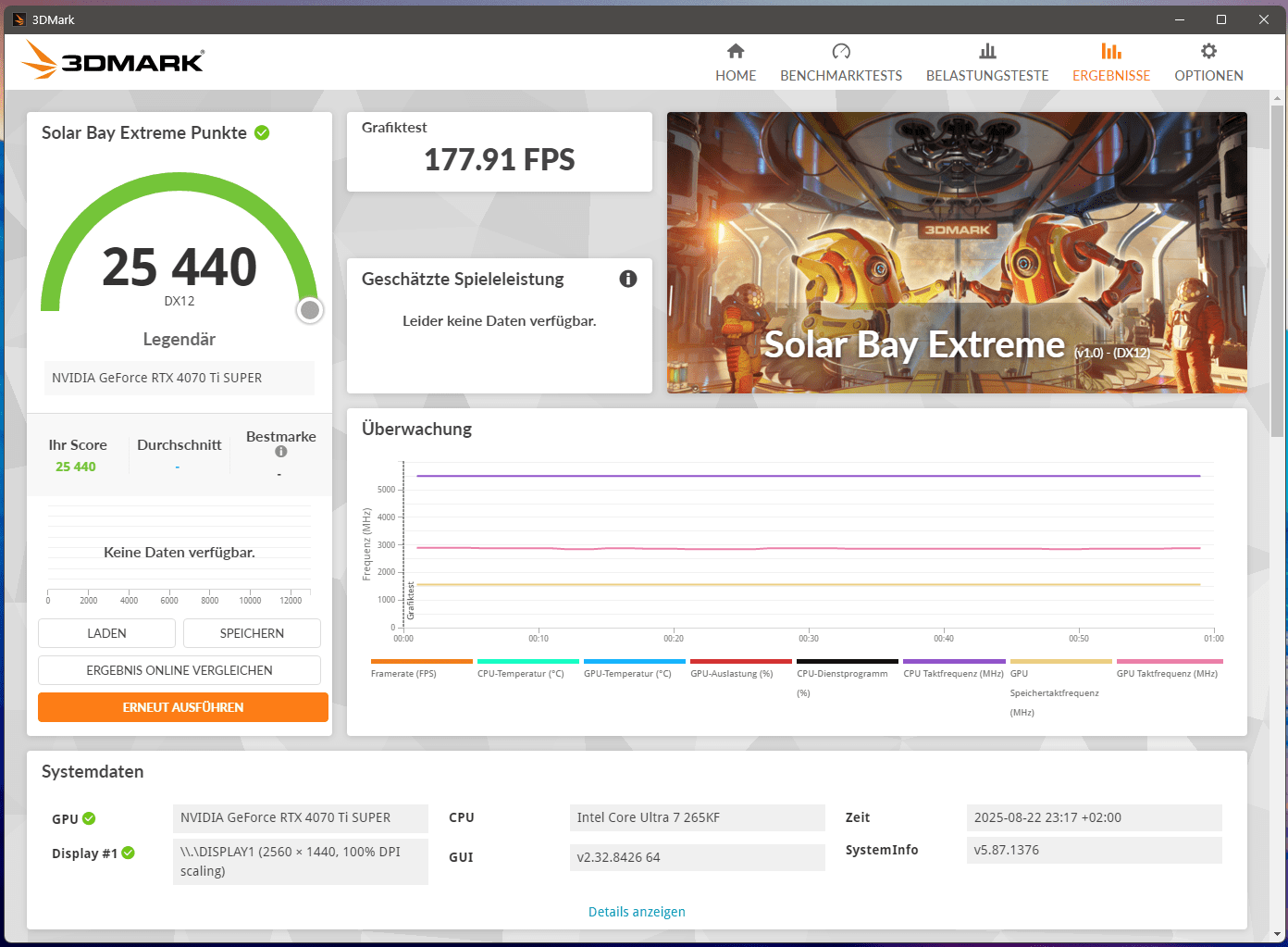Click the benchmark gauge icon

click(x=841, y=51)
